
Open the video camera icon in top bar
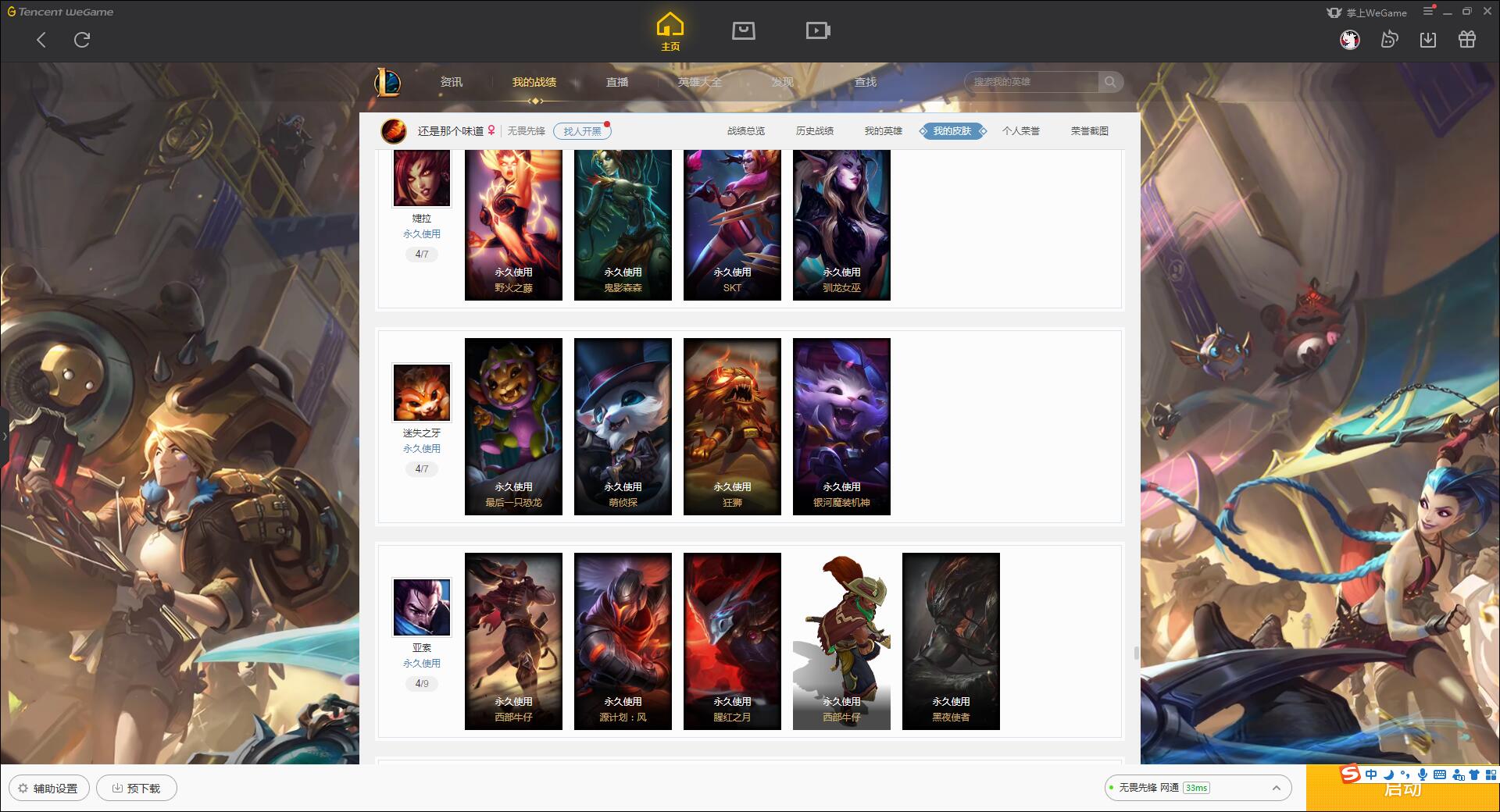(818, 30)
